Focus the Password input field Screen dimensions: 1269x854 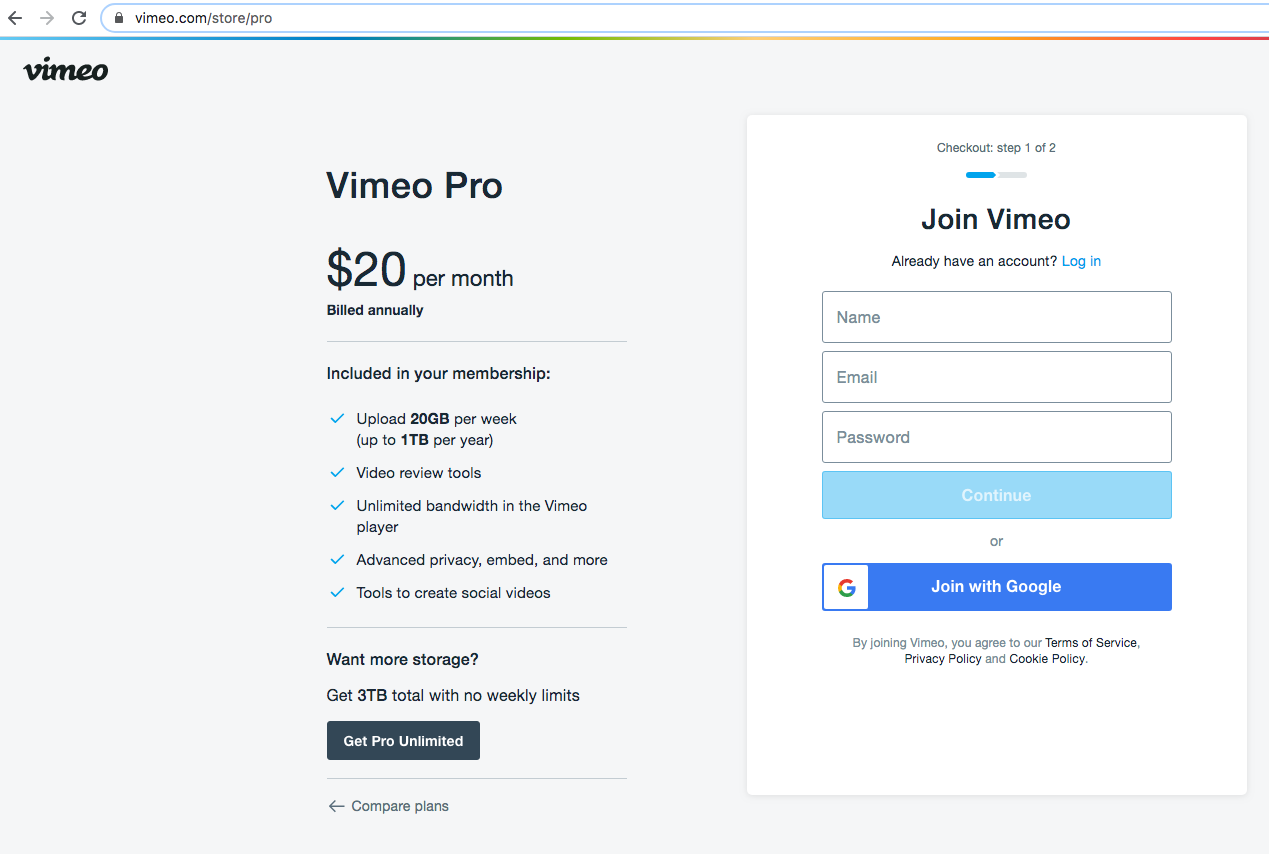click(996, 437)
